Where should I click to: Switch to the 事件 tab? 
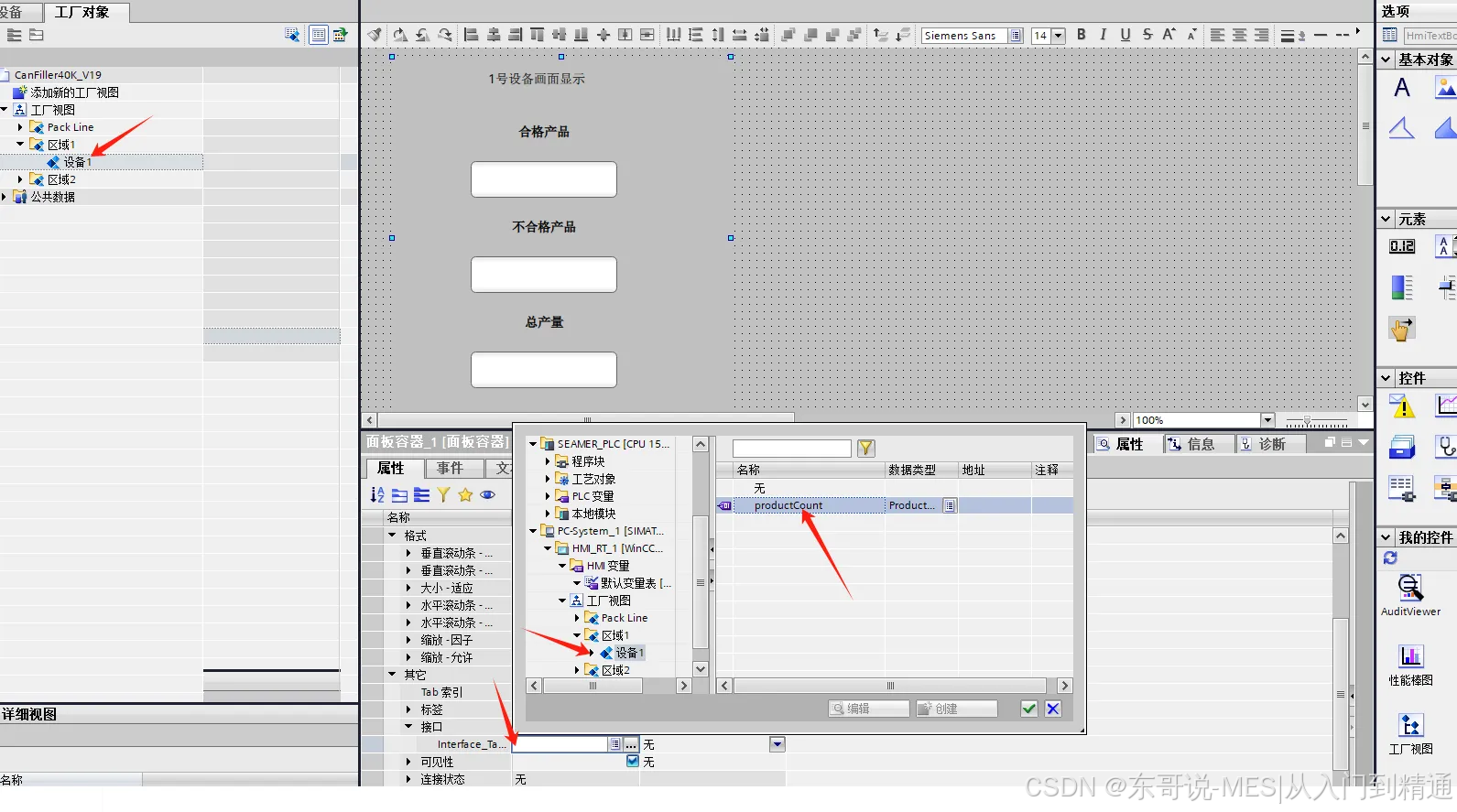pyautogui.click(x=451, y=469)
